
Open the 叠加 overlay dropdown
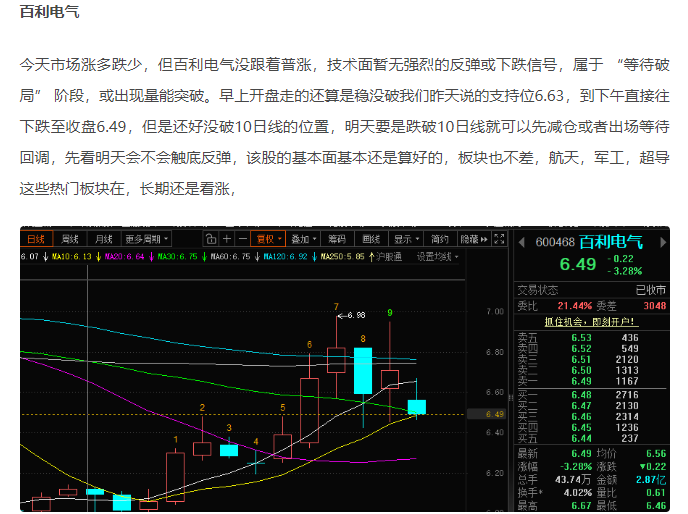(x=303, y=239)
